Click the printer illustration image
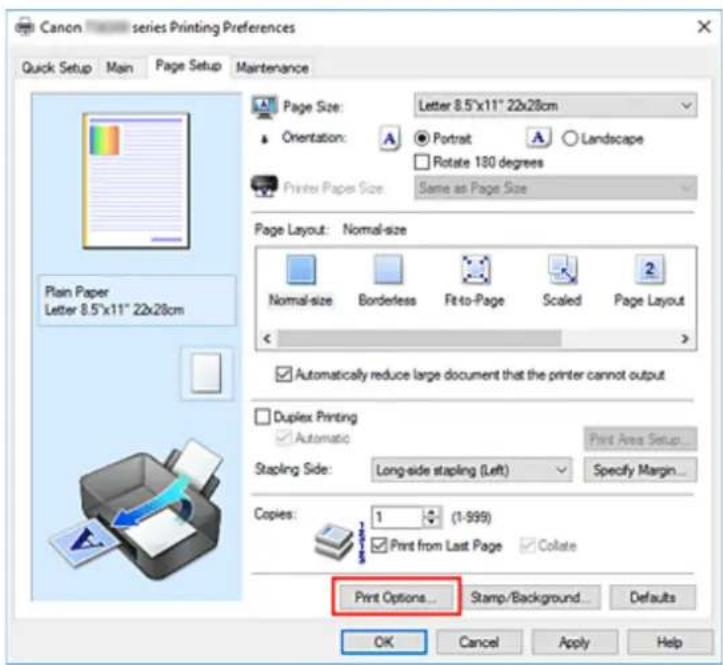 (136, 510)
